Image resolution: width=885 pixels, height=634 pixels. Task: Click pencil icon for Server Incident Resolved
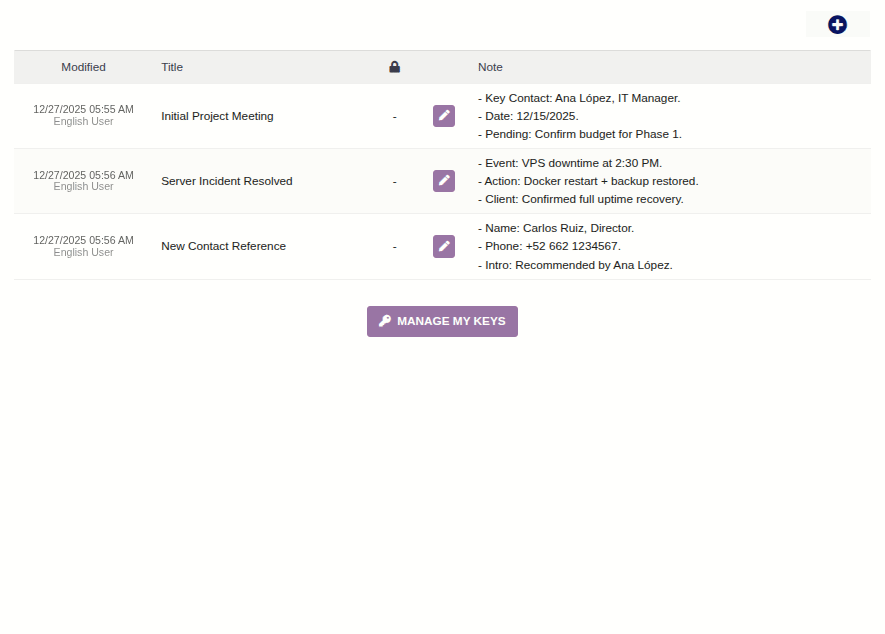(x=444, y=181)
